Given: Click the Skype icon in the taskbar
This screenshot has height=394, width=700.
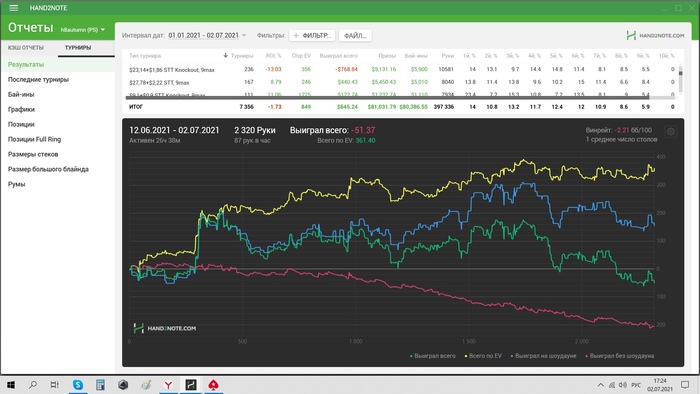Looking at the screenshot, I should click(x=78, y=385).
